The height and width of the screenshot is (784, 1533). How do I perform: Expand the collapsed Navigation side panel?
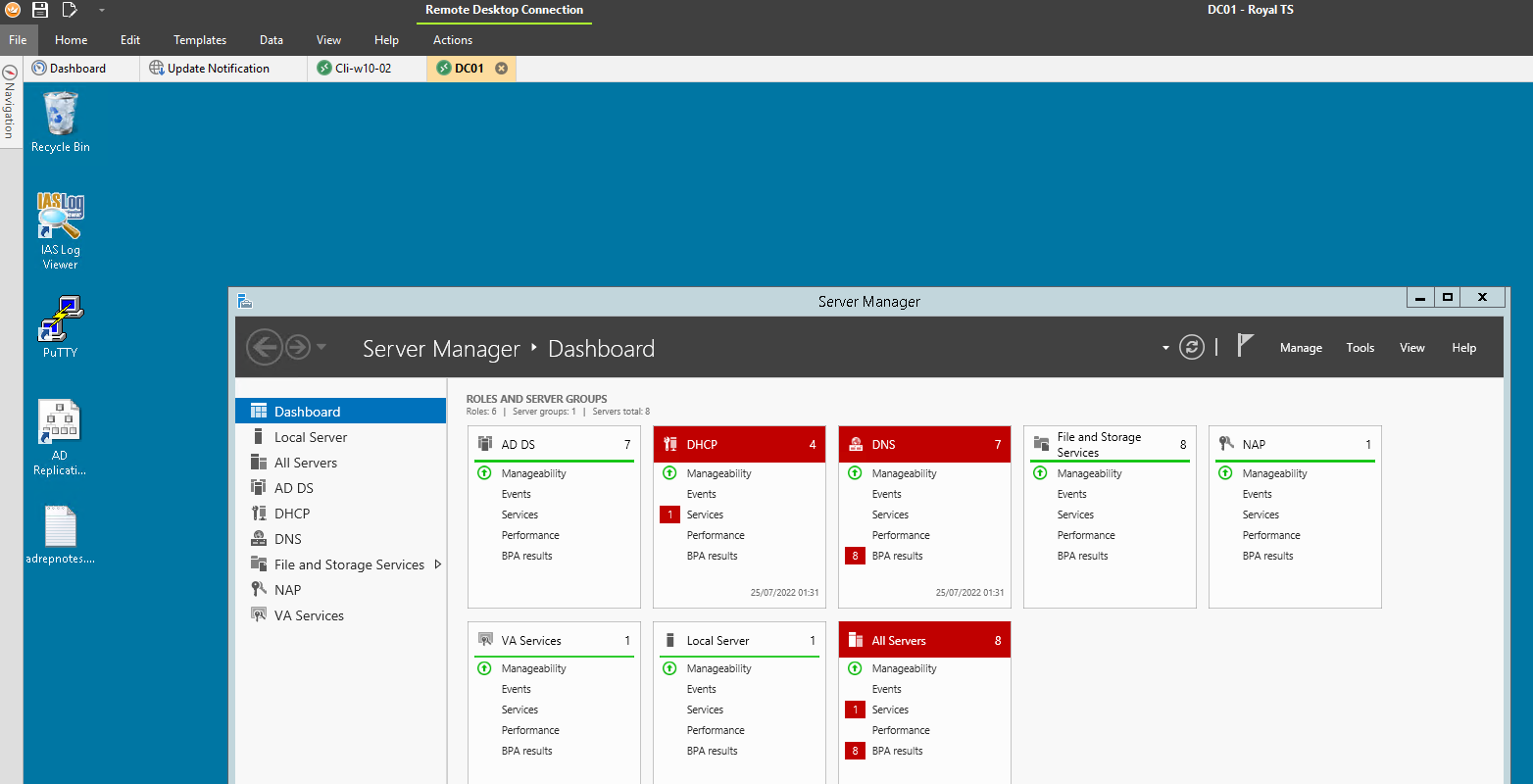[10, 103]
